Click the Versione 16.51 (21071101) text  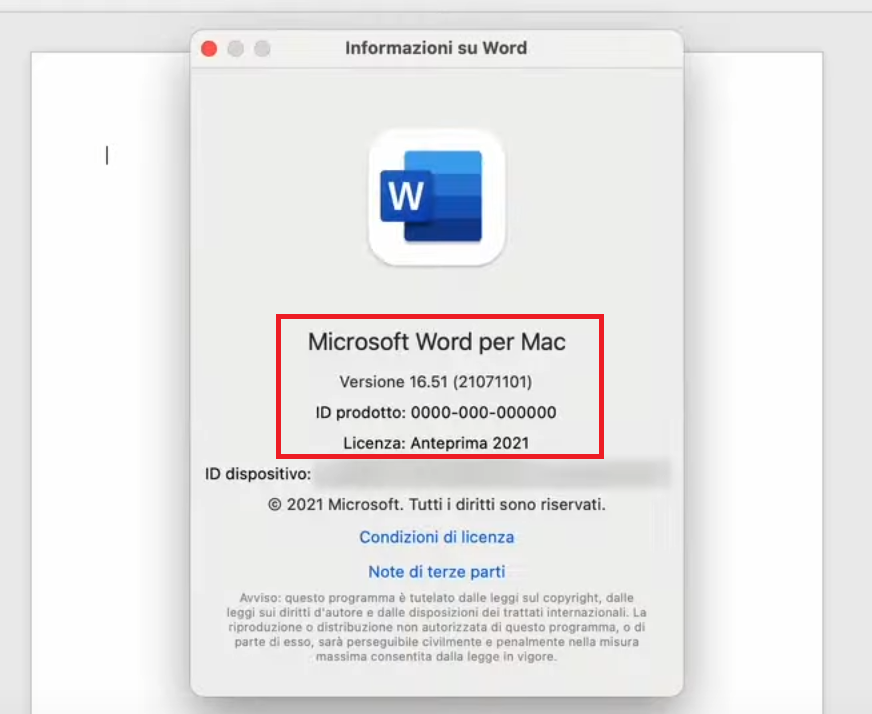(x=436, y=382)
